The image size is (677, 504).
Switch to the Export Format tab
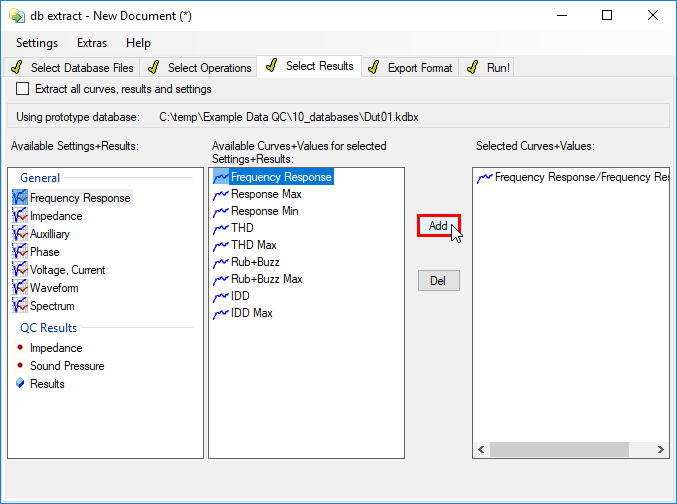tap(410, 68)
